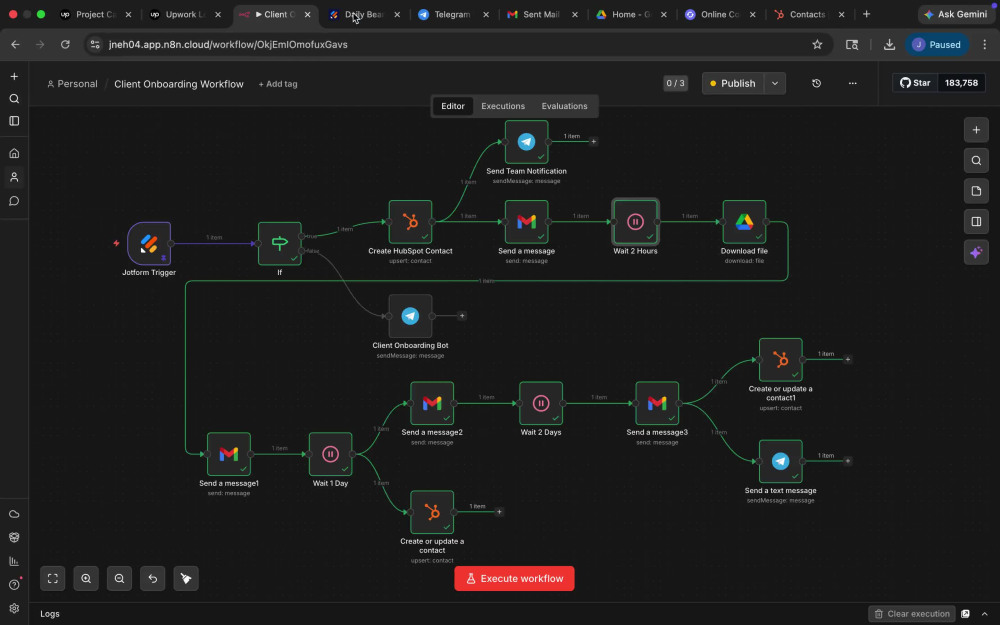The height and width of the screenshot is (625, 1000).
Task: Add node after 'Create or update a contact1'
Action: point(848,360)
